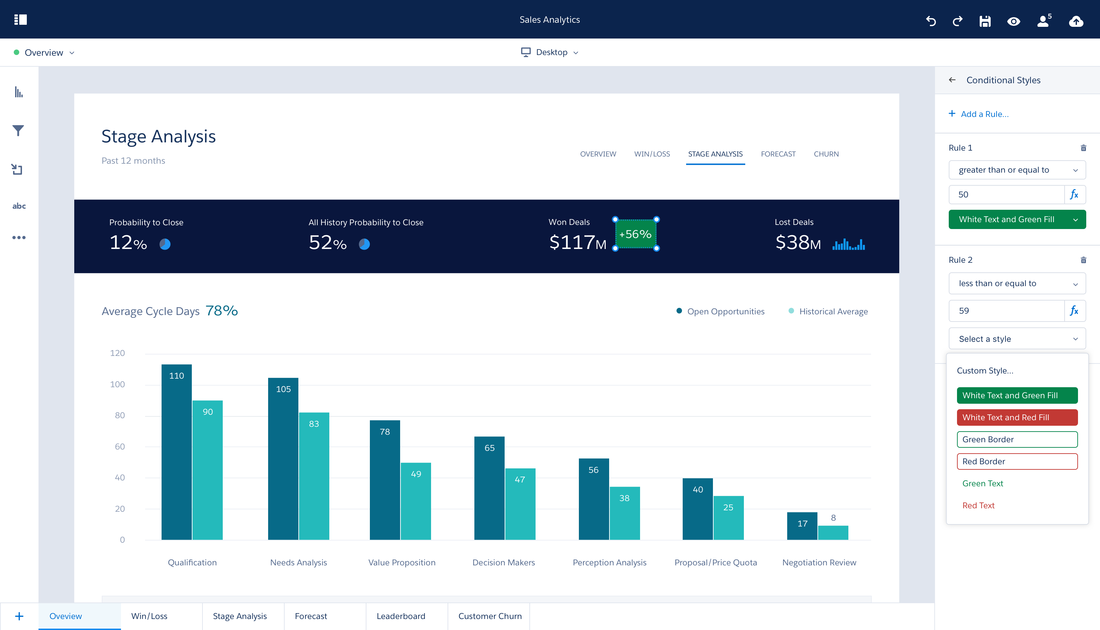Click Rule 2 value field containing 59
Viewport: 1100px width, 630px height.
click(1006, 311)
